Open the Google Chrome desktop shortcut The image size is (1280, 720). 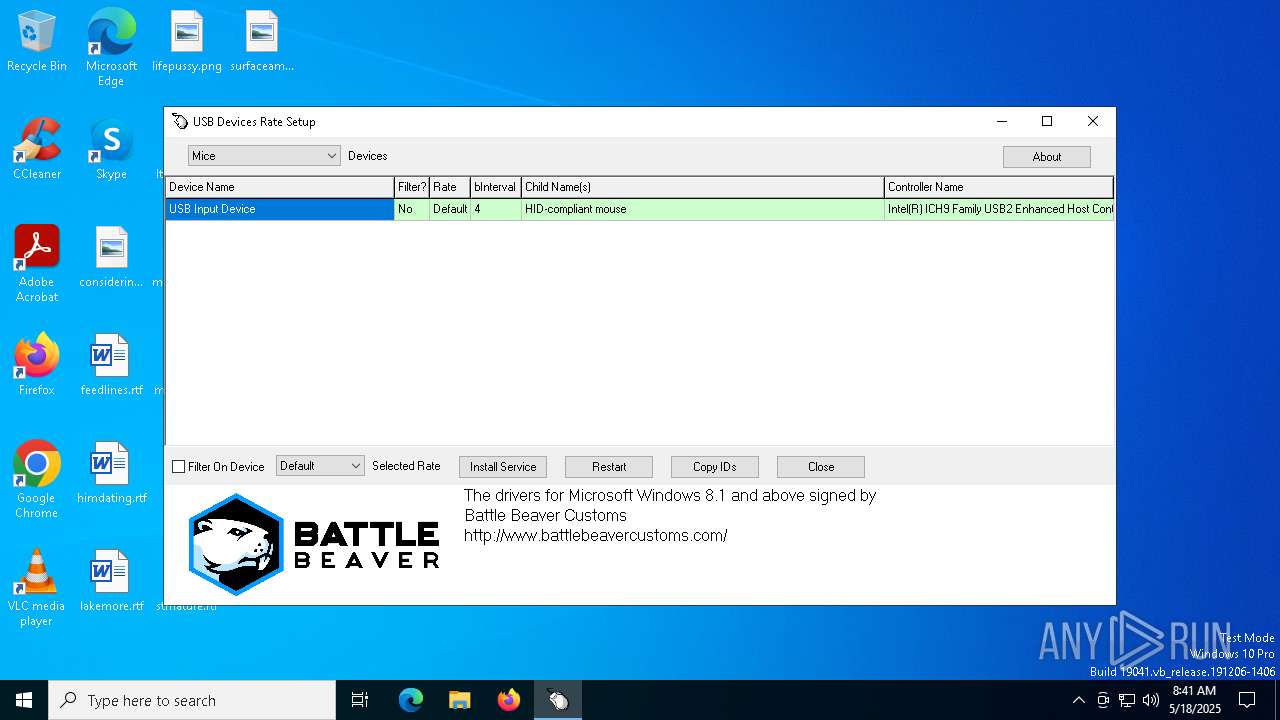pos(37,480)
